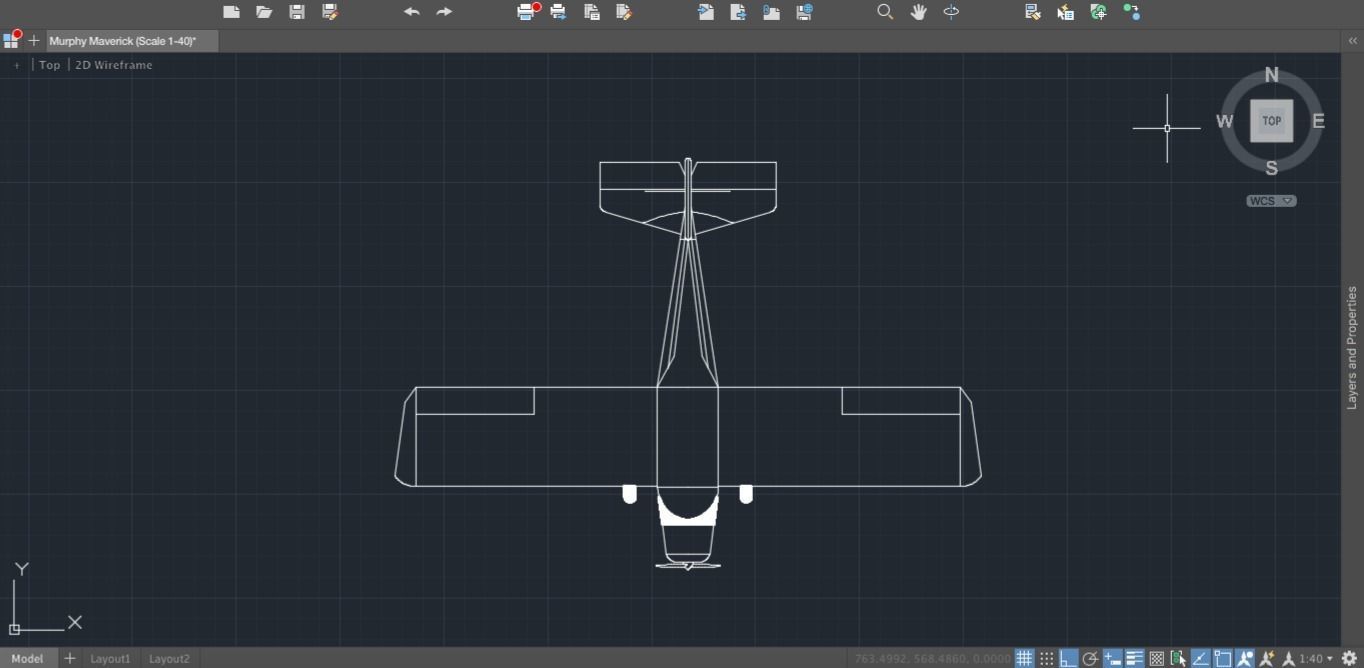The height and width of the screenshot is (668, 1364).
Task: Toggle snap mode on
Action: click(1045, 658)
